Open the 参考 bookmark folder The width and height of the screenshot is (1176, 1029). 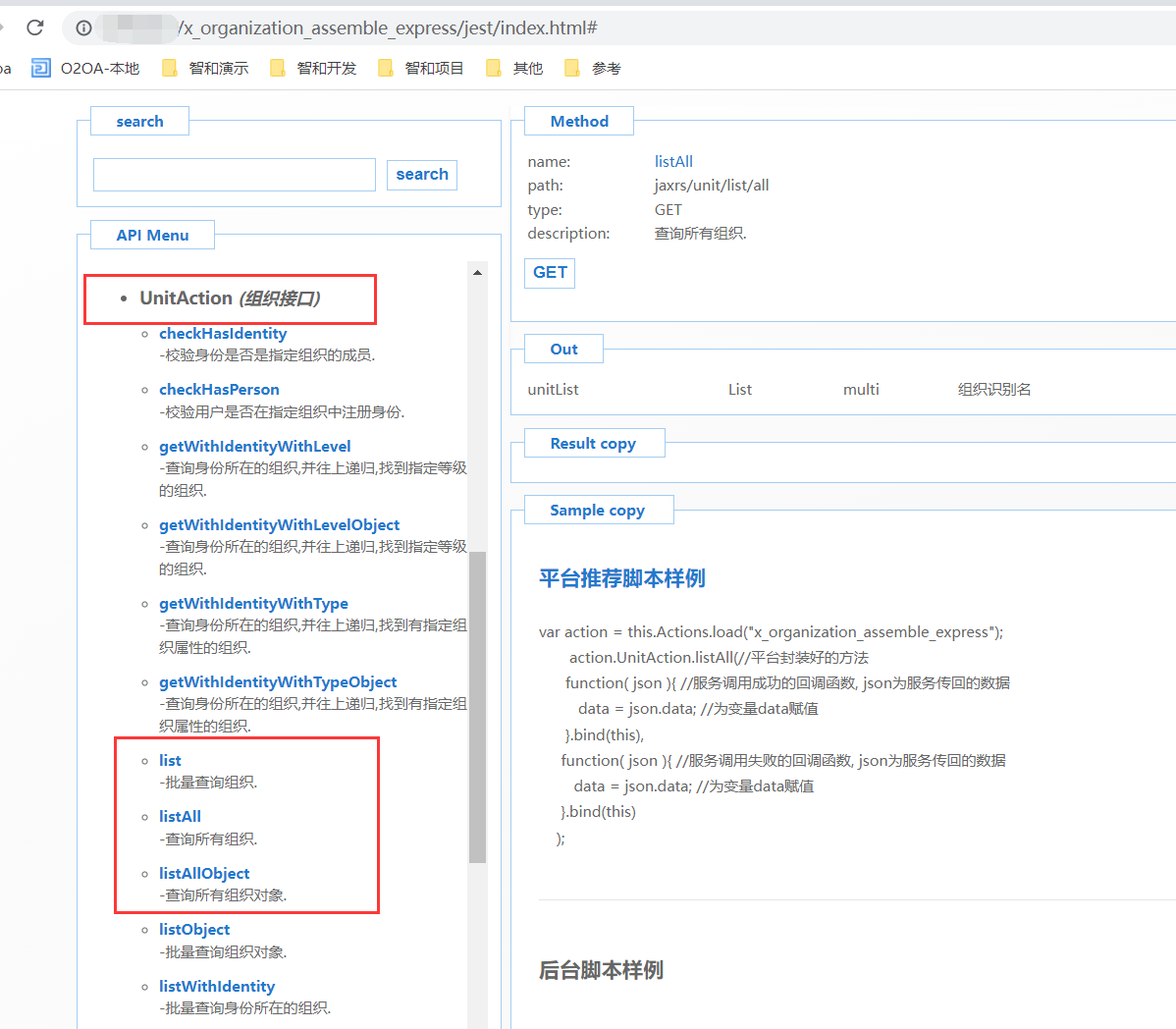point(593,69)
